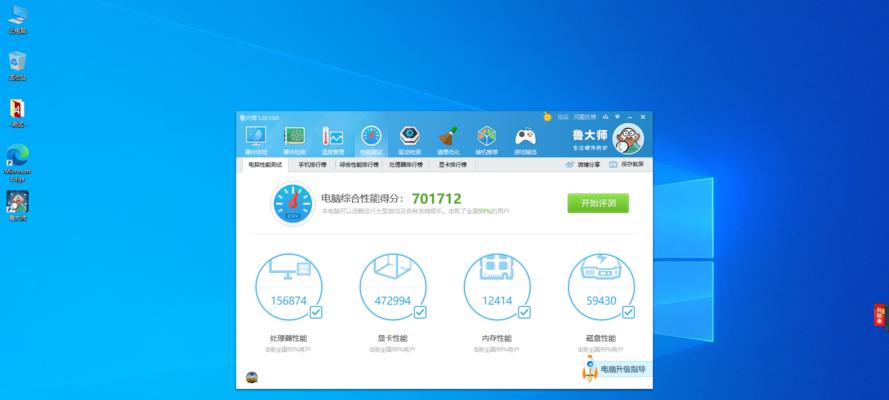The height and width of the screenshot is (400, 889).
Task: Open Microsoft Edge desktop shortcut
Action: coord(18,156)
